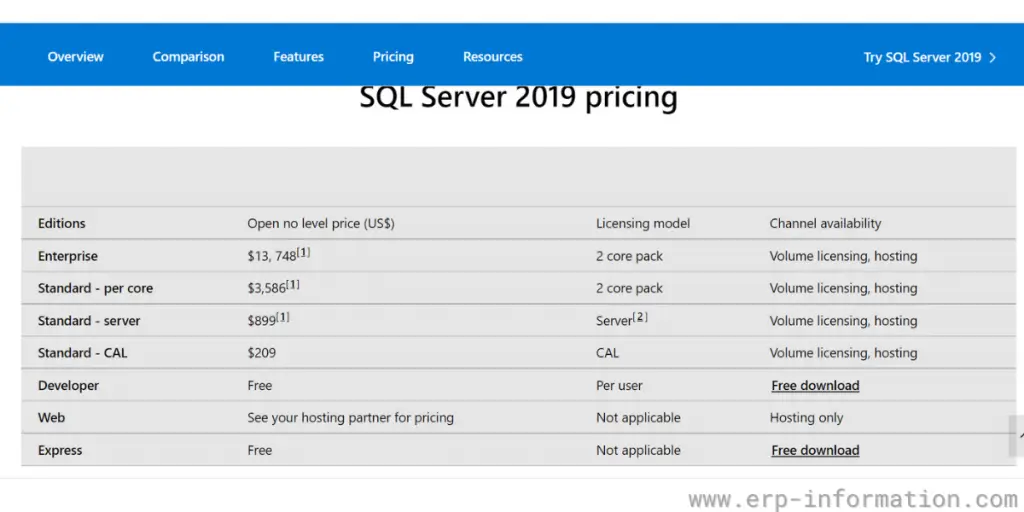Click the Try SQL Server 2019 link

click(922, 57)
